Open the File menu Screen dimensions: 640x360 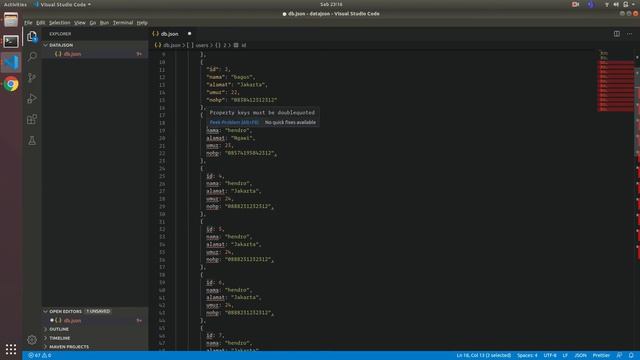28,22
